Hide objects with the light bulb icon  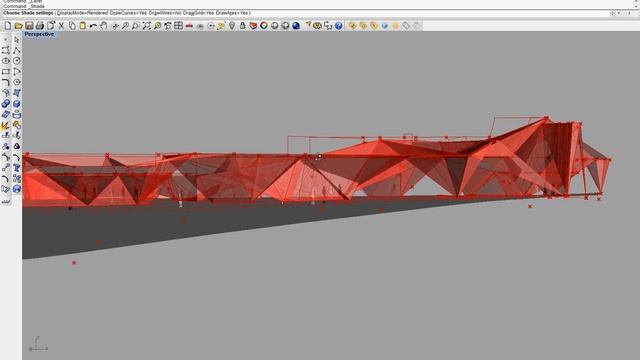232,26
